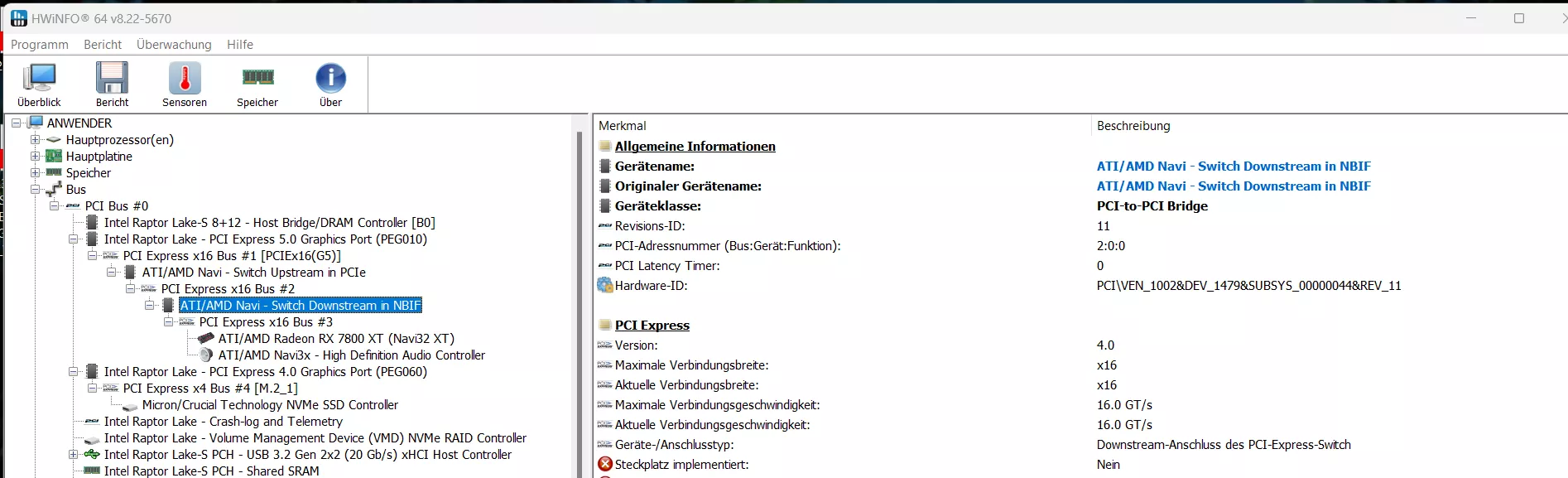Click the Bus node icon in tree
The image size is (1568, 478).
[54, 190]
